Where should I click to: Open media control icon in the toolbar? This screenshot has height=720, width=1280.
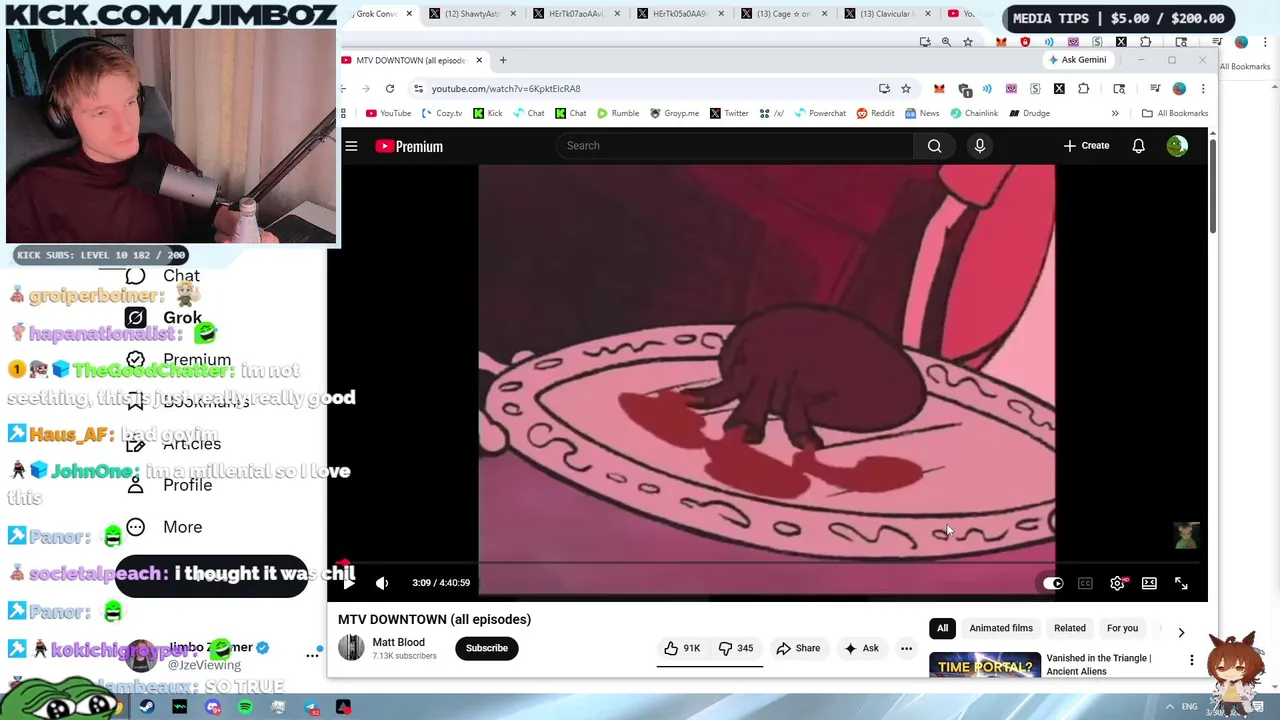coord(1155,89)
